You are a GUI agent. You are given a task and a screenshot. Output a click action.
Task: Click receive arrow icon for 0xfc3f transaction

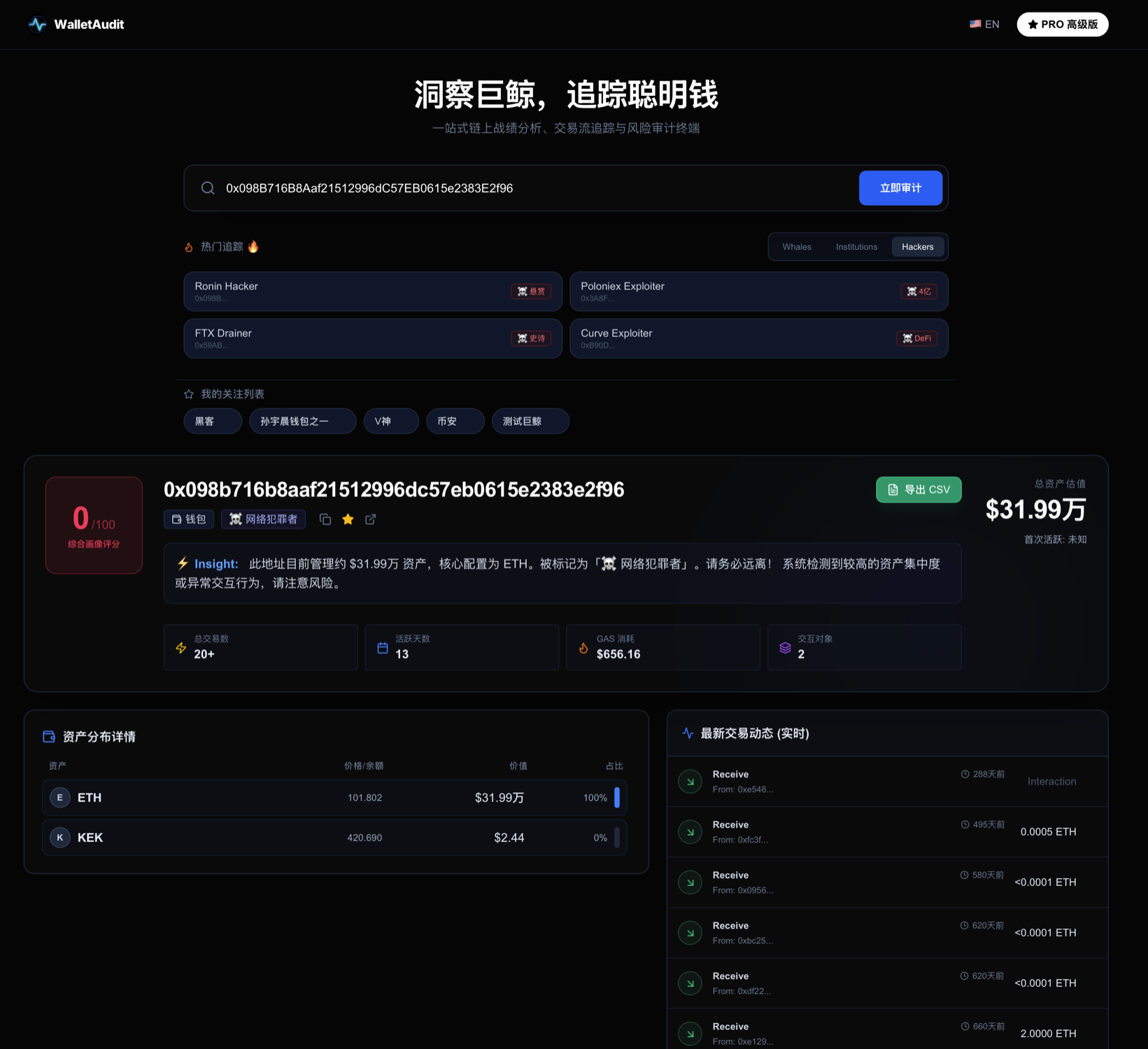pyautogui.click(x=690, y=832)
